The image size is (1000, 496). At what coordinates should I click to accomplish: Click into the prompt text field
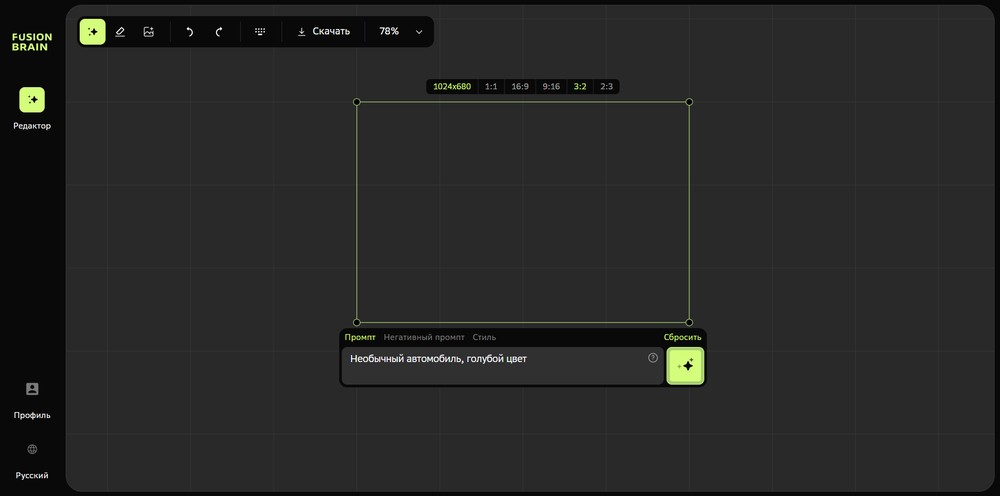(x=495, y=366)
